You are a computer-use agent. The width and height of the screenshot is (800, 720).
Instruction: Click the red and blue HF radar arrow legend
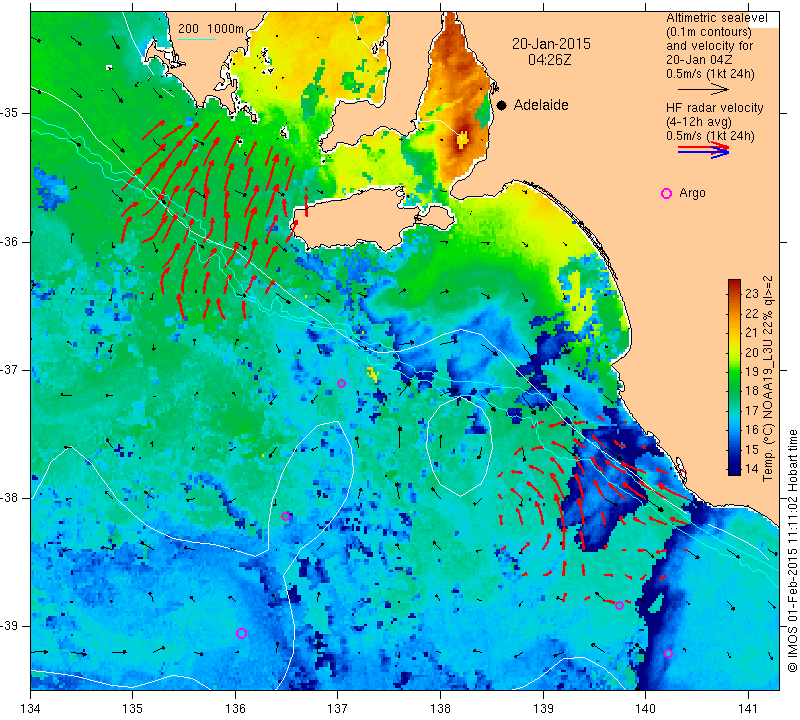point(704,150)
